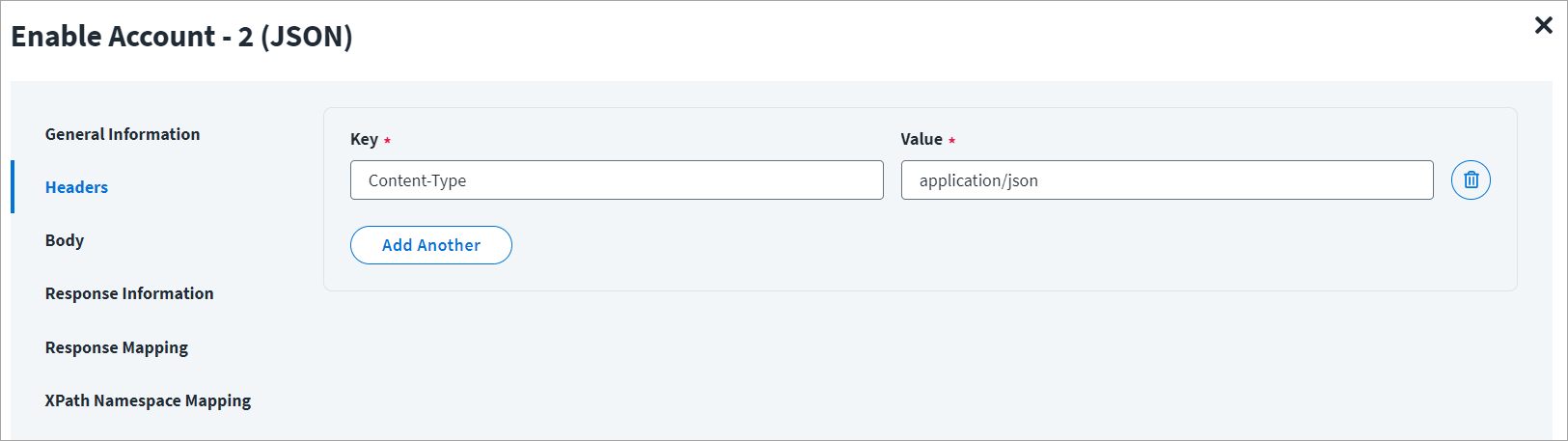
Task: Delete the Content-Type header row with trash icon
Action: [x=1471, y=180]
